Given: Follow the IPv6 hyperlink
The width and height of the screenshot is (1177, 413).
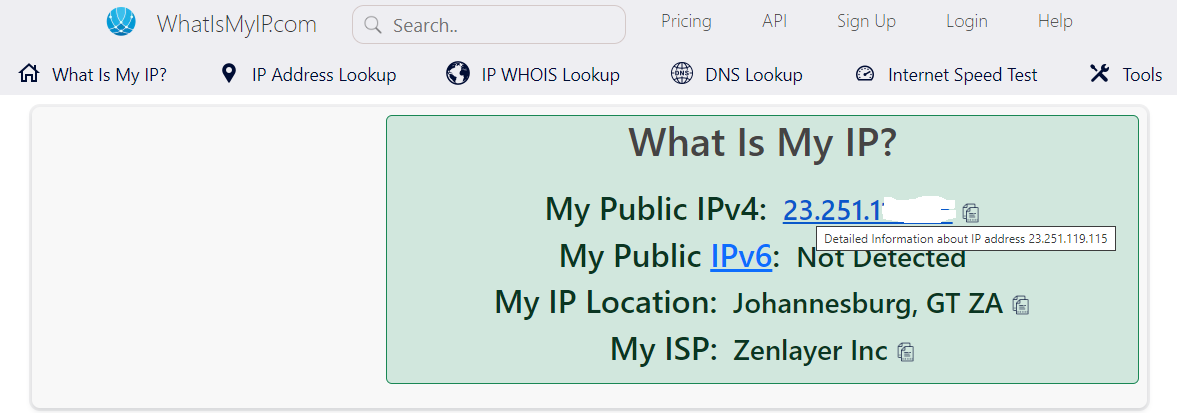Looking at the screenshot, I should pyautogui.click(x=741, y=257).
